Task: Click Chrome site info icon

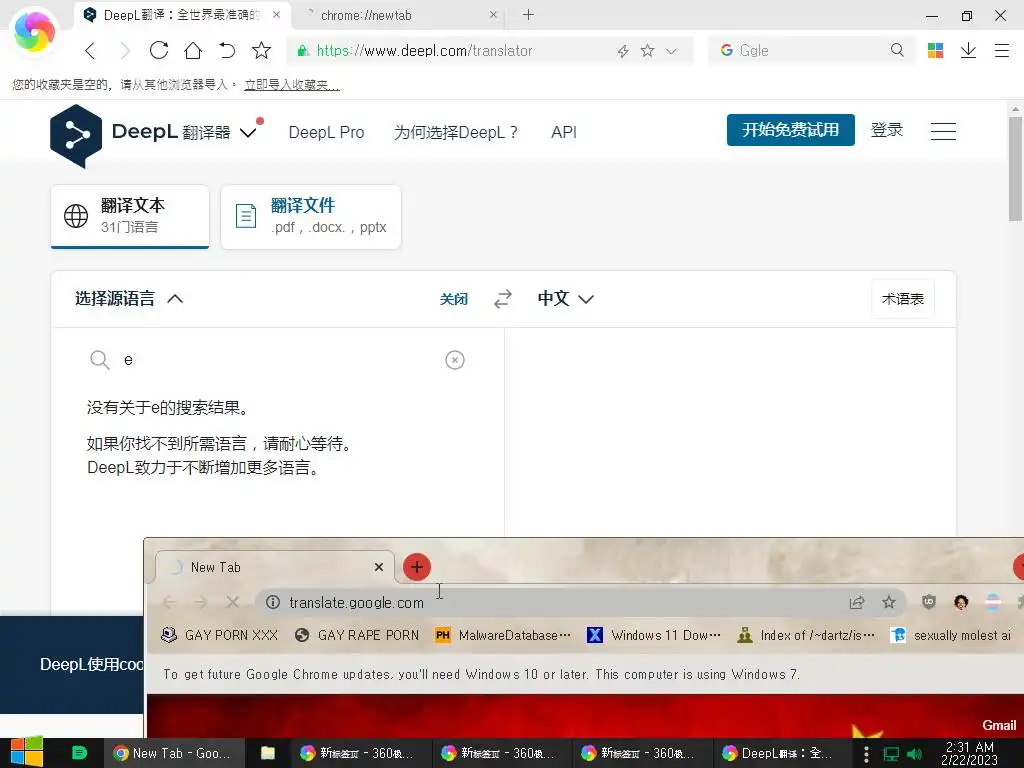Action: click(273, 602)
